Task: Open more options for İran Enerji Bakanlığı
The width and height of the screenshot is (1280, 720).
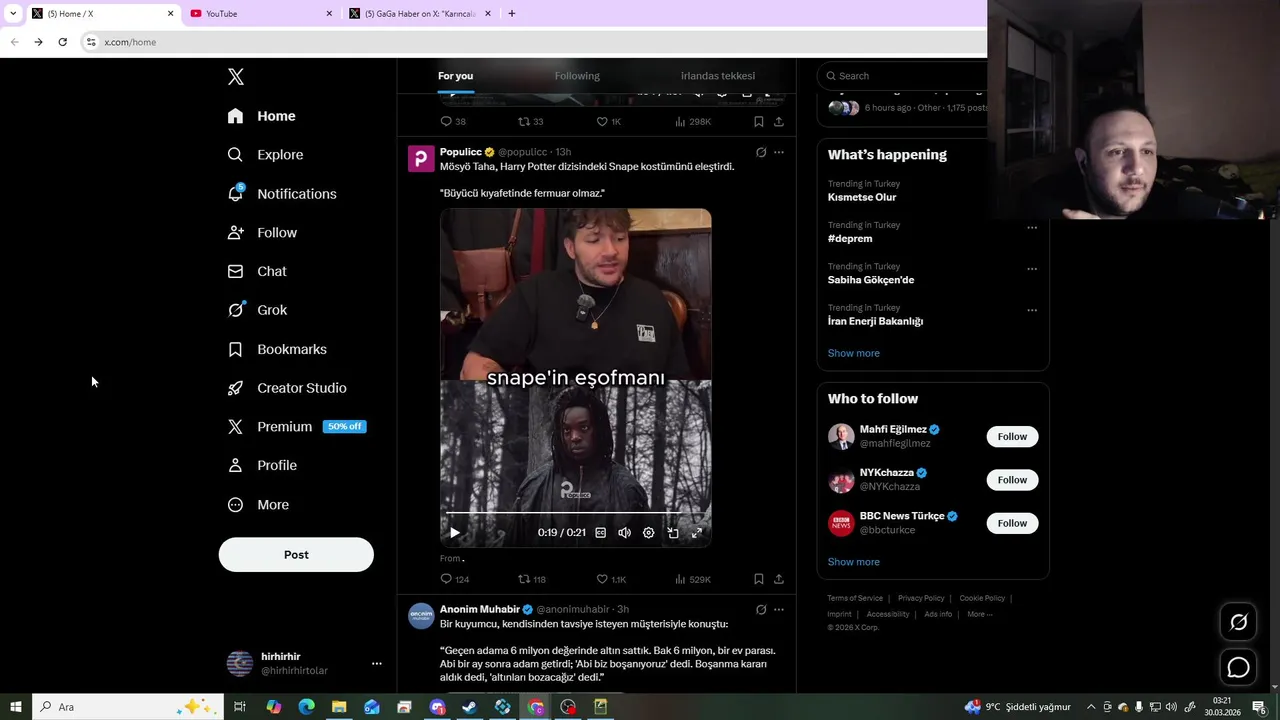Action: (1032, 310)
